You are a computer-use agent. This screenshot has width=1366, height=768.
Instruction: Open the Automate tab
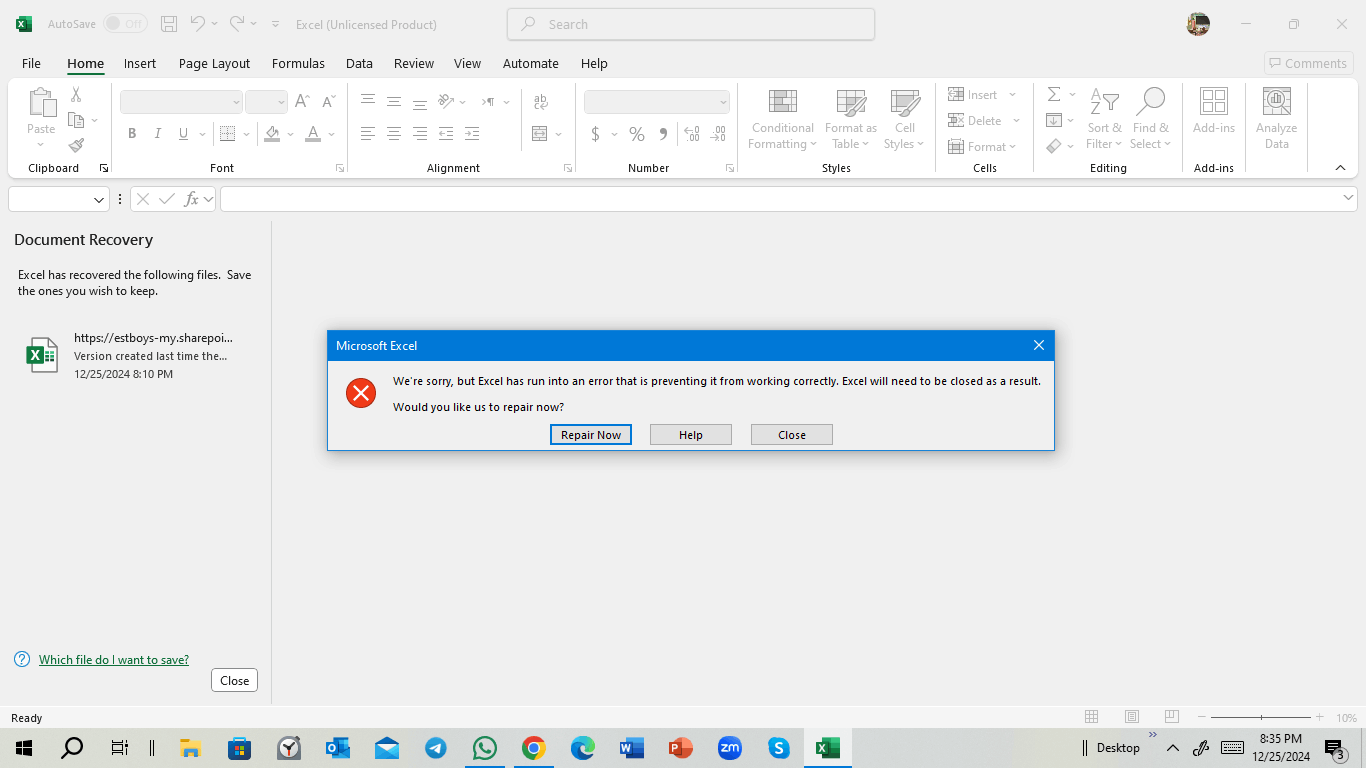pyautogui.click(x=531, y=63)
